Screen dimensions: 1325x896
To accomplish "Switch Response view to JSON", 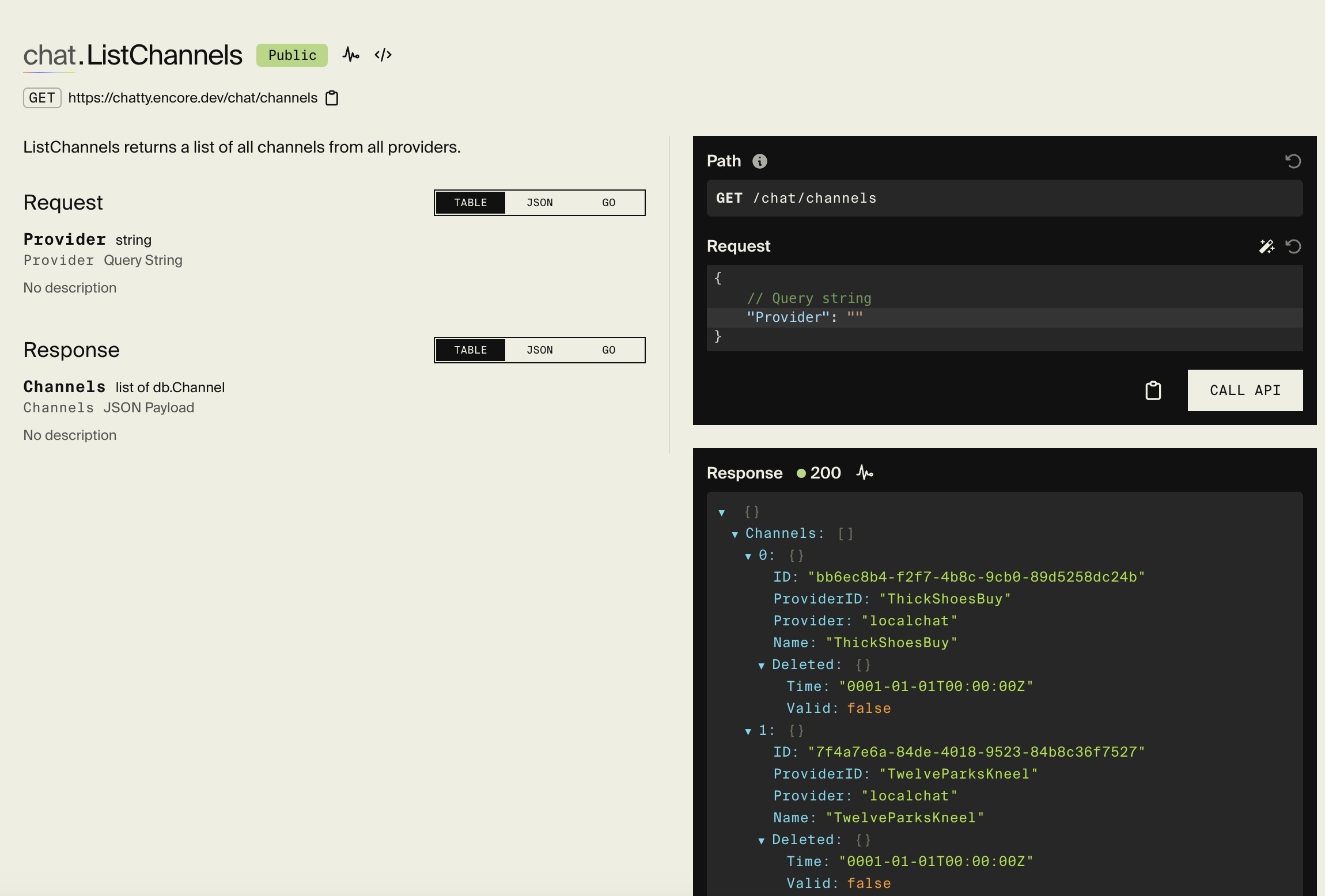I will point(539,350).
